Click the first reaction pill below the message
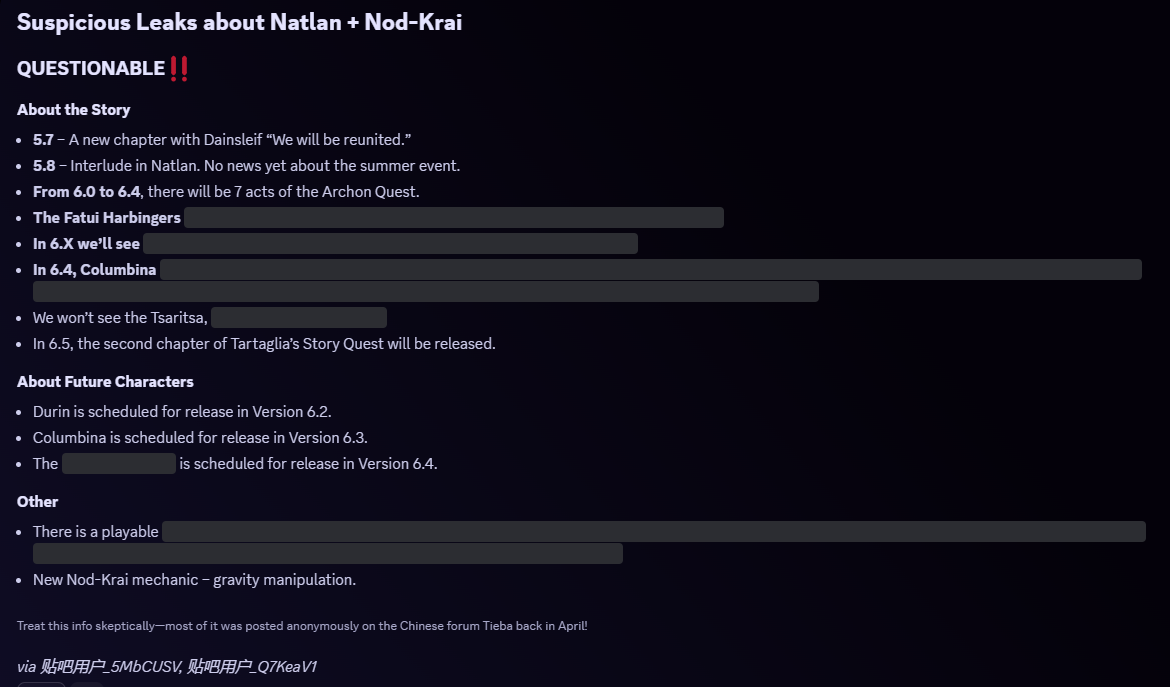 point(42,684)
